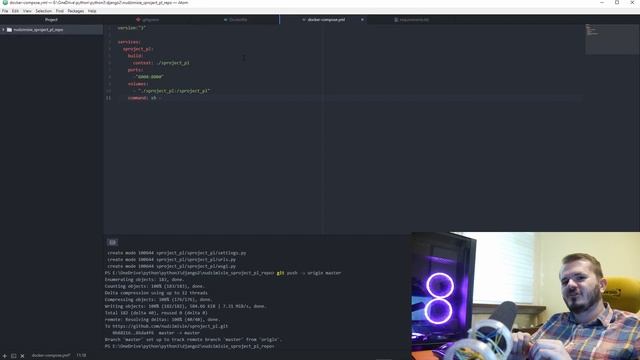Viewport: 640px width, 360px height.
Task: Close terminal with X status bar icon
Action: coord(22,356)
